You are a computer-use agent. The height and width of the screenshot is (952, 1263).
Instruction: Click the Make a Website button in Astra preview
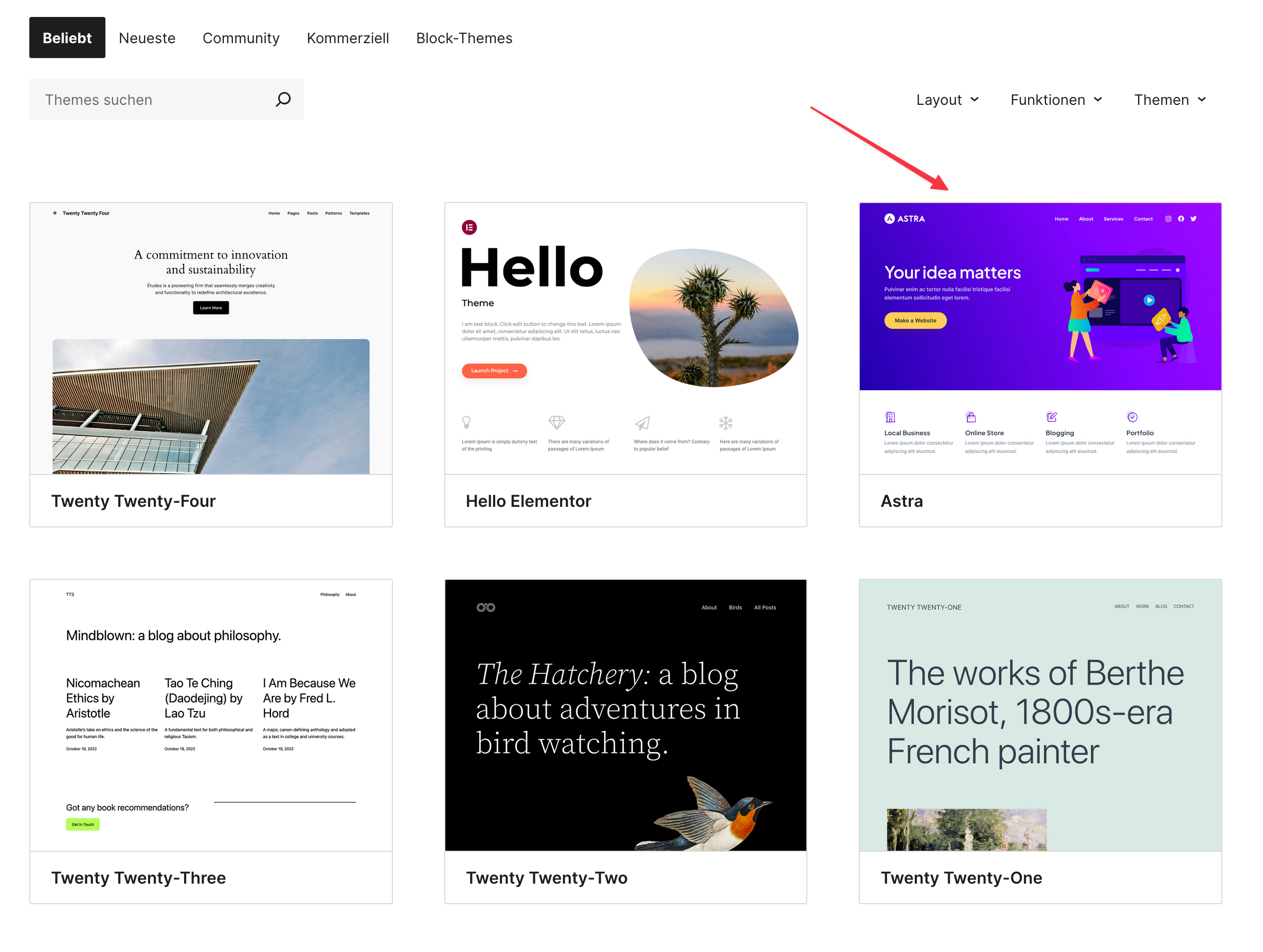pyautogui.click(x=915, y=320)
